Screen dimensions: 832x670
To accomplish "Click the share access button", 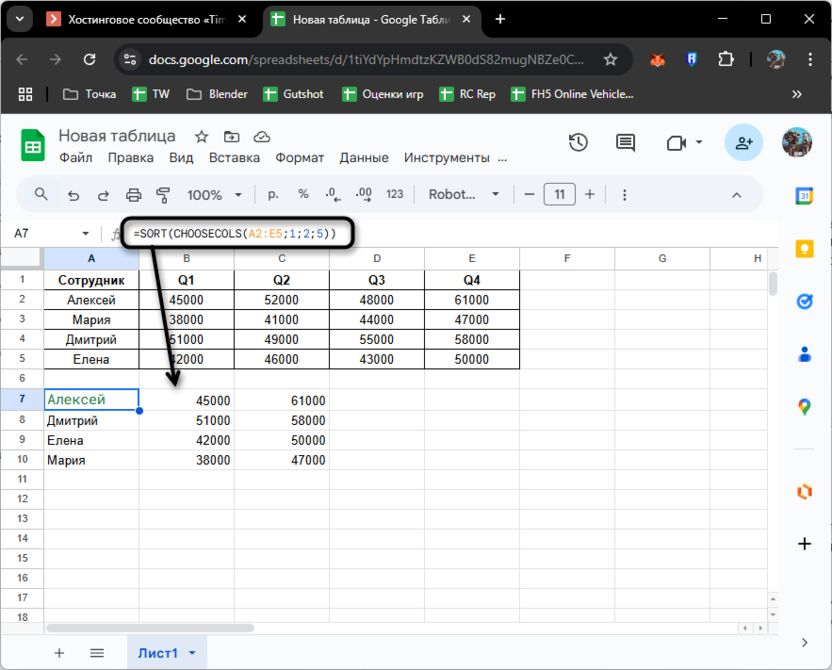I will point(743,143).
